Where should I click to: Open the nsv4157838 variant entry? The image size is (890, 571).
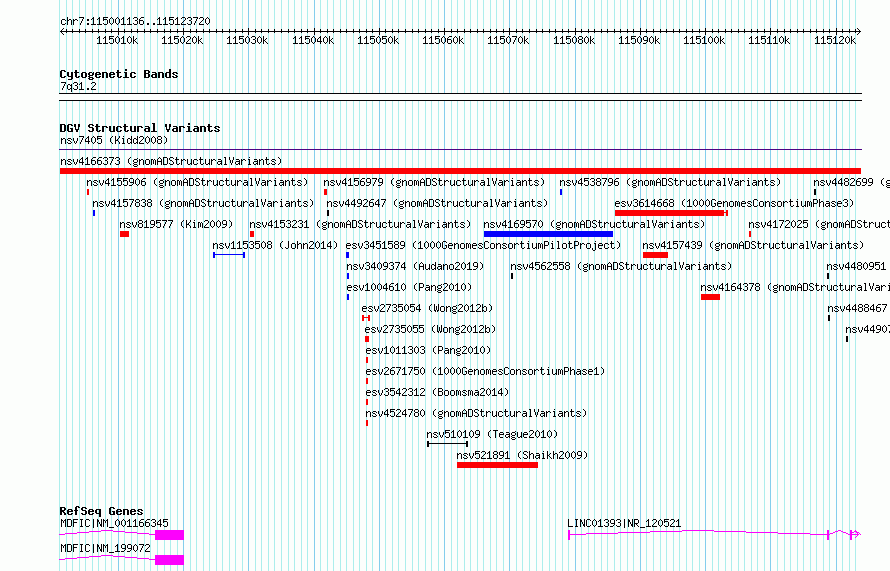pos(203,203)
